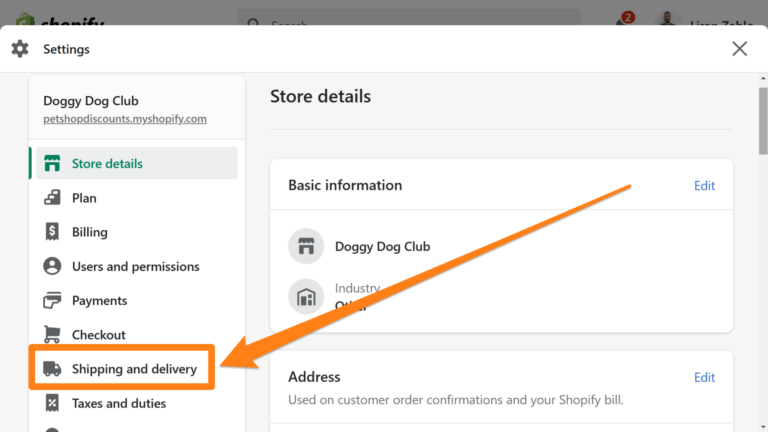Click the Payments card icon

(52, 300)
